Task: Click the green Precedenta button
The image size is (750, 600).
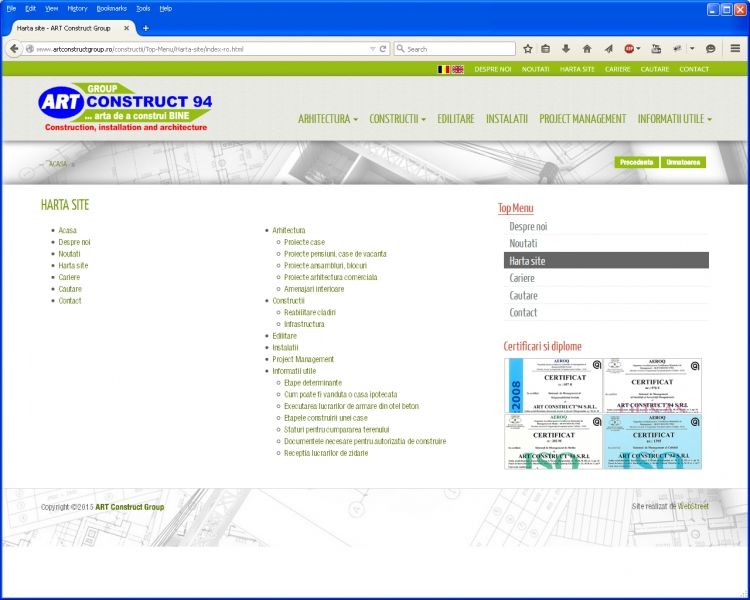Action: point(636,162)
